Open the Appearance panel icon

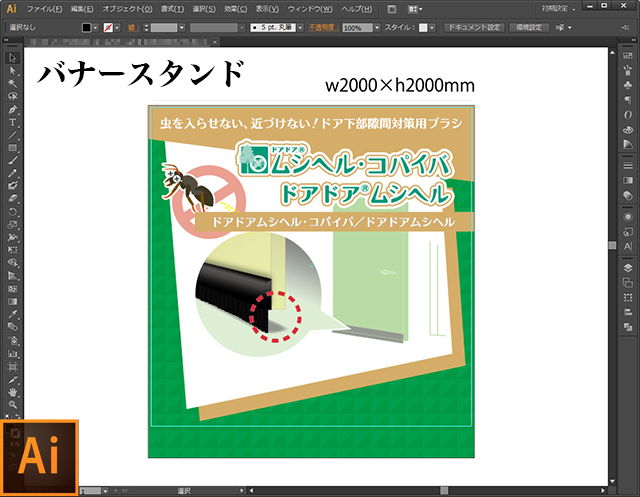628,217
